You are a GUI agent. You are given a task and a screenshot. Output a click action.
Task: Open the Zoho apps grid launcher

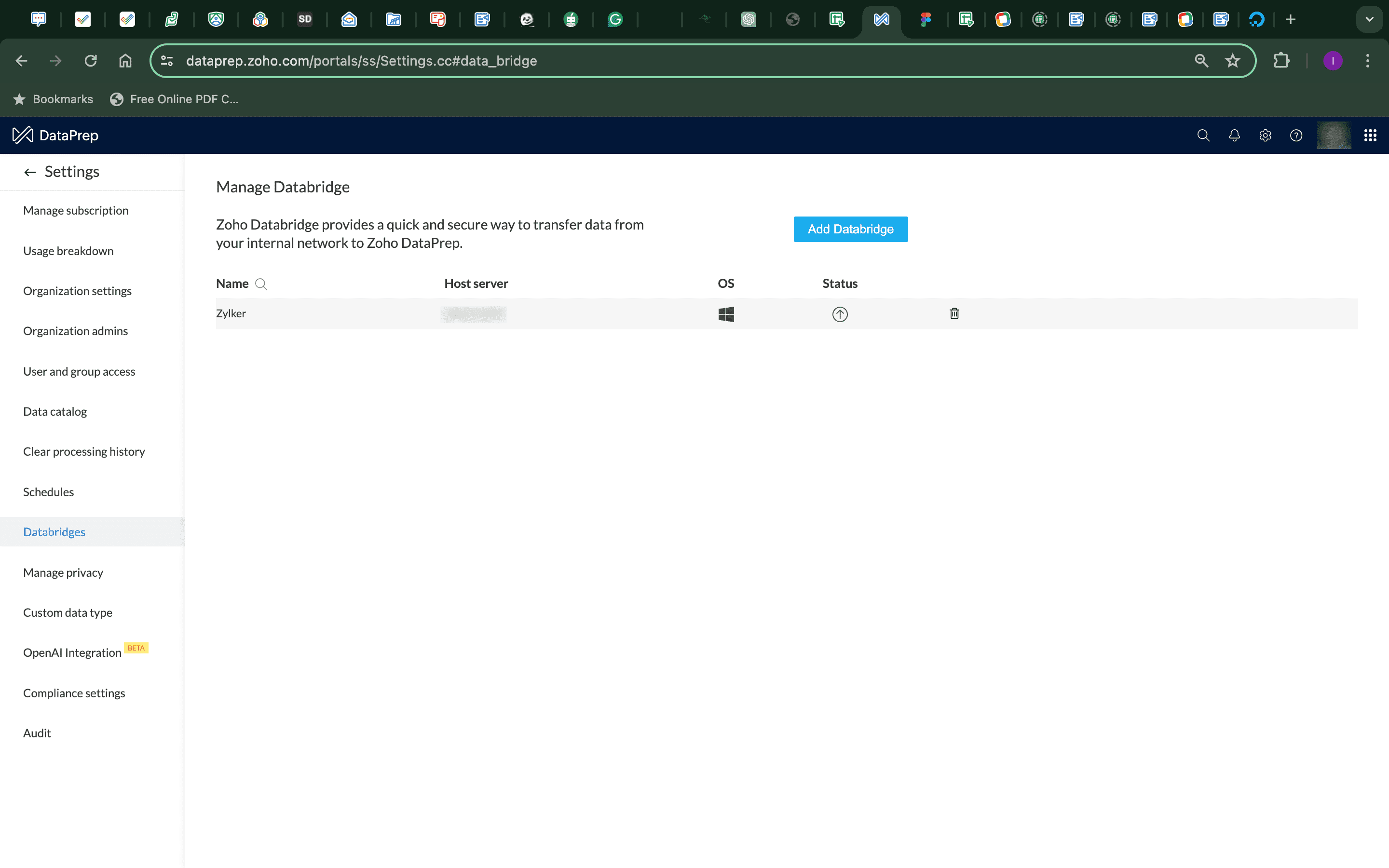pyautogui.click(x=1370, y=136)
